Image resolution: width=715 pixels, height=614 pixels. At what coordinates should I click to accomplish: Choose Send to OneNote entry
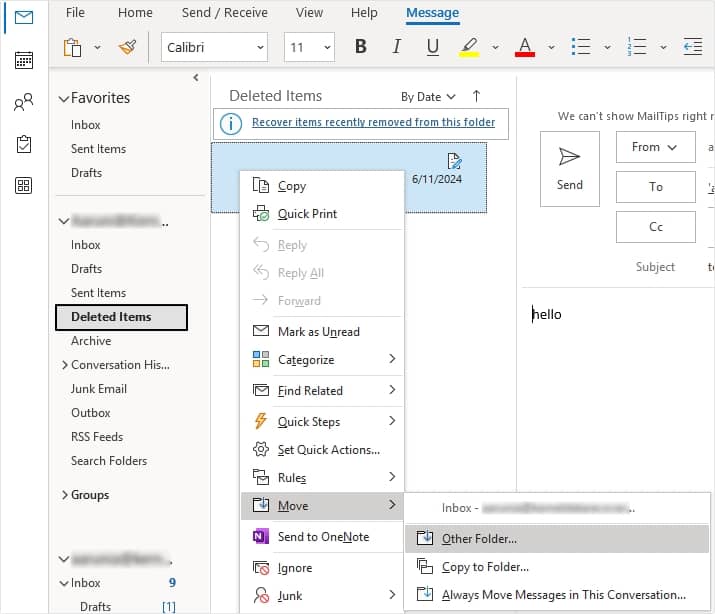tap(322, 537)
